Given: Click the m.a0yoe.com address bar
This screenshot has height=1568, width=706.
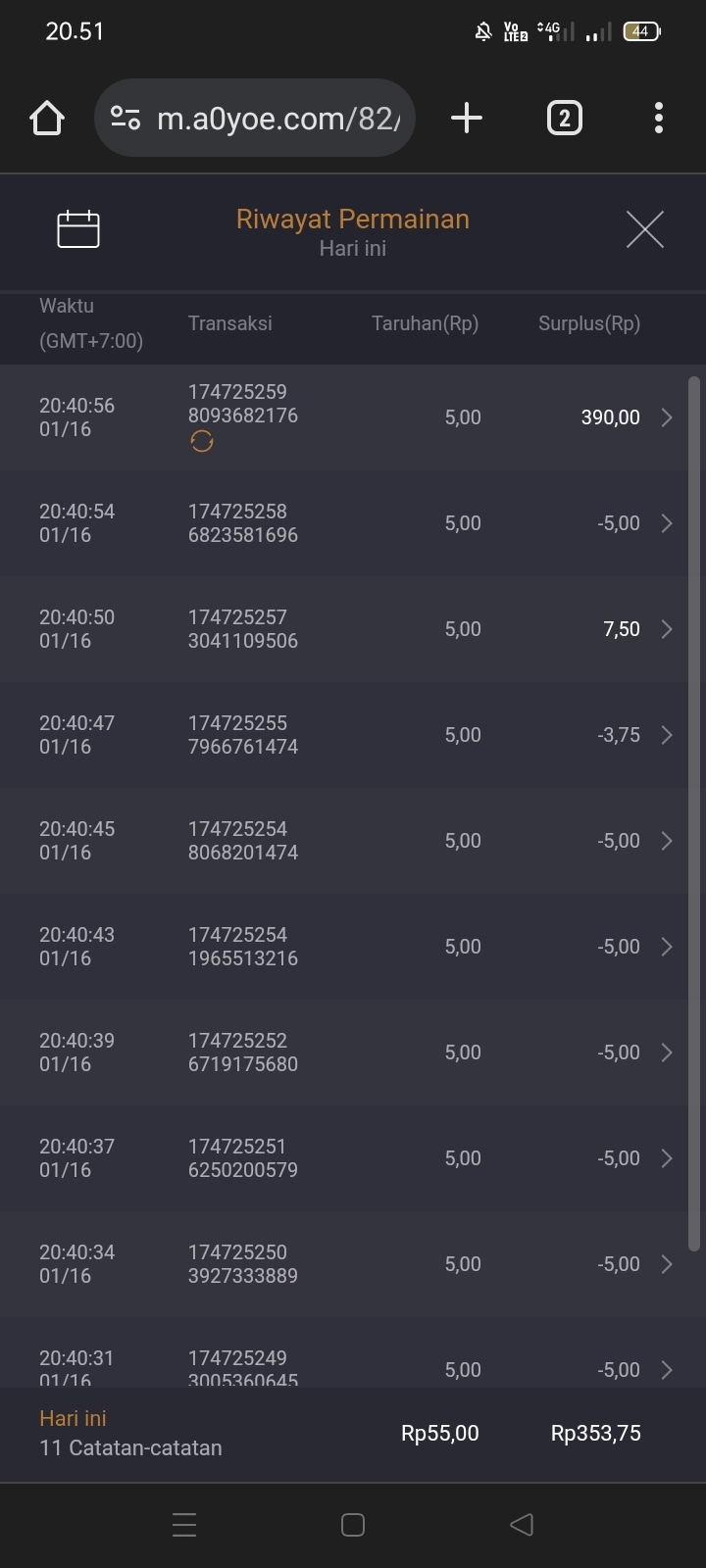Looking at the screenshot, I should pos(278,119).
